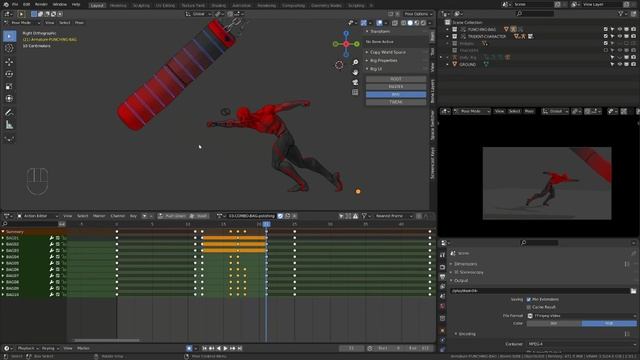Select the Select Box tool in toolbar
The width and height of the screenshot is (640, 360).
click(9, 36)
